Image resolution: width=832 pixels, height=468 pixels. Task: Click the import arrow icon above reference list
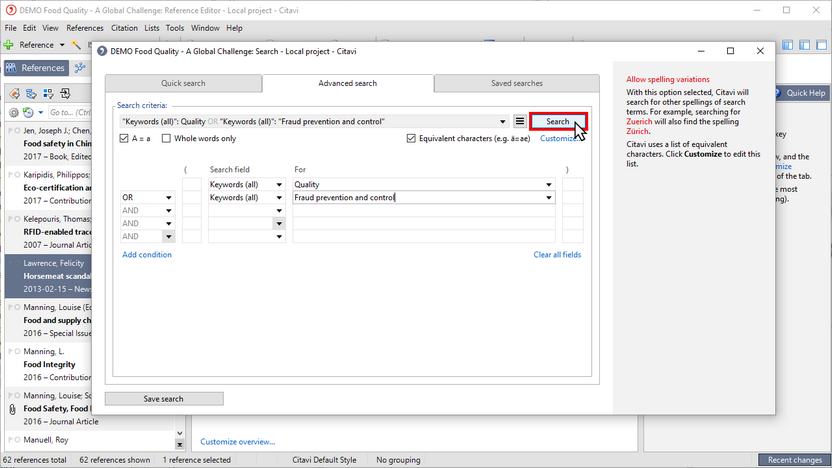65,94
